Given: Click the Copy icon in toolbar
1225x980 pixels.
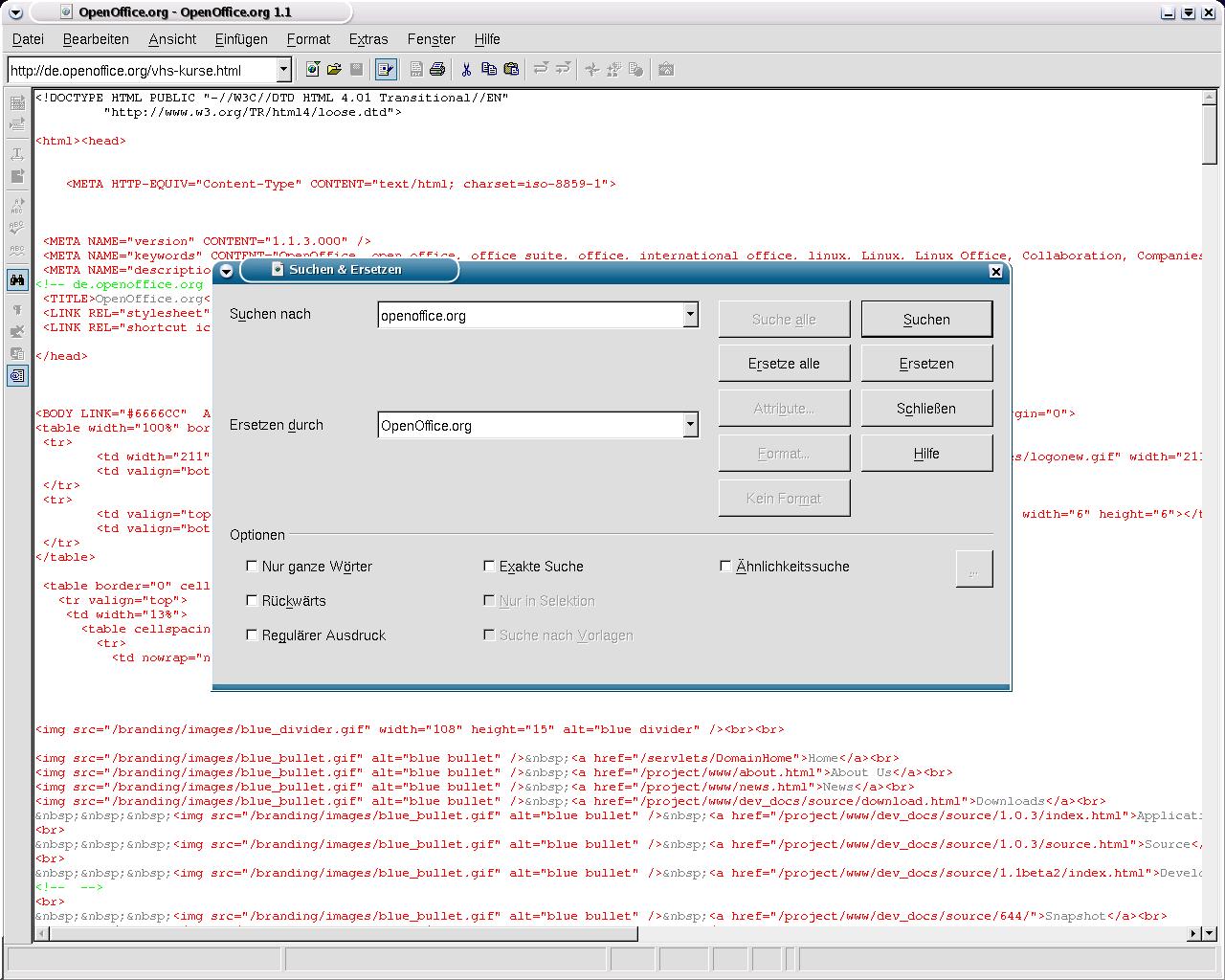Looking at the screenshot, I should pos(489,69).
